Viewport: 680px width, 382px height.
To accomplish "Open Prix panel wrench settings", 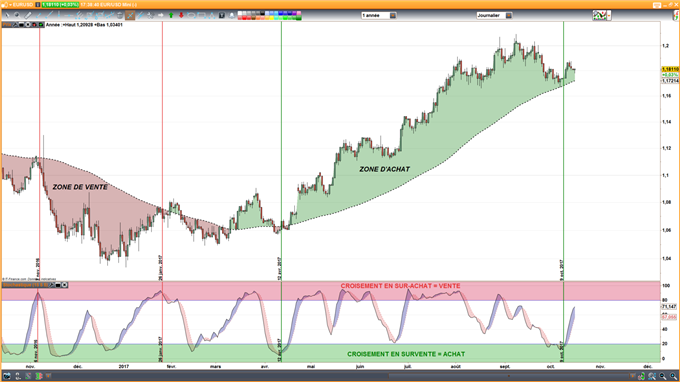I will click(15, 25).
